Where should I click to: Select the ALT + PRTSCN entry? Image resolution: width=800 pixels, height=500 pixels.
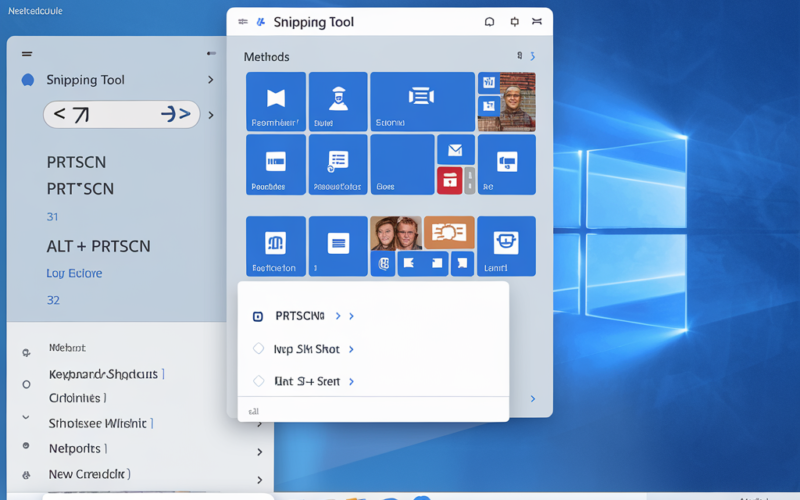[x=98, y=246]
